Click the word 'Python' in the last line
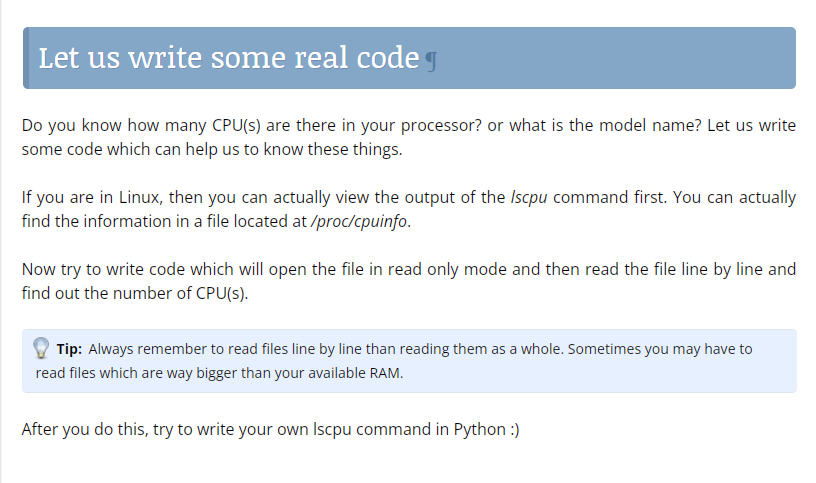This screenshot has width=816, height=483. pyautogui.click(x=479, y=430)
